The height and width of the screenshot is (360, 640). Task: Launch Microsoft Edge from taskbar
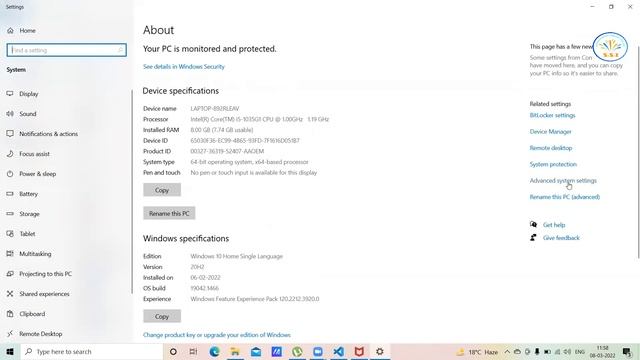(x=214, y=351)
